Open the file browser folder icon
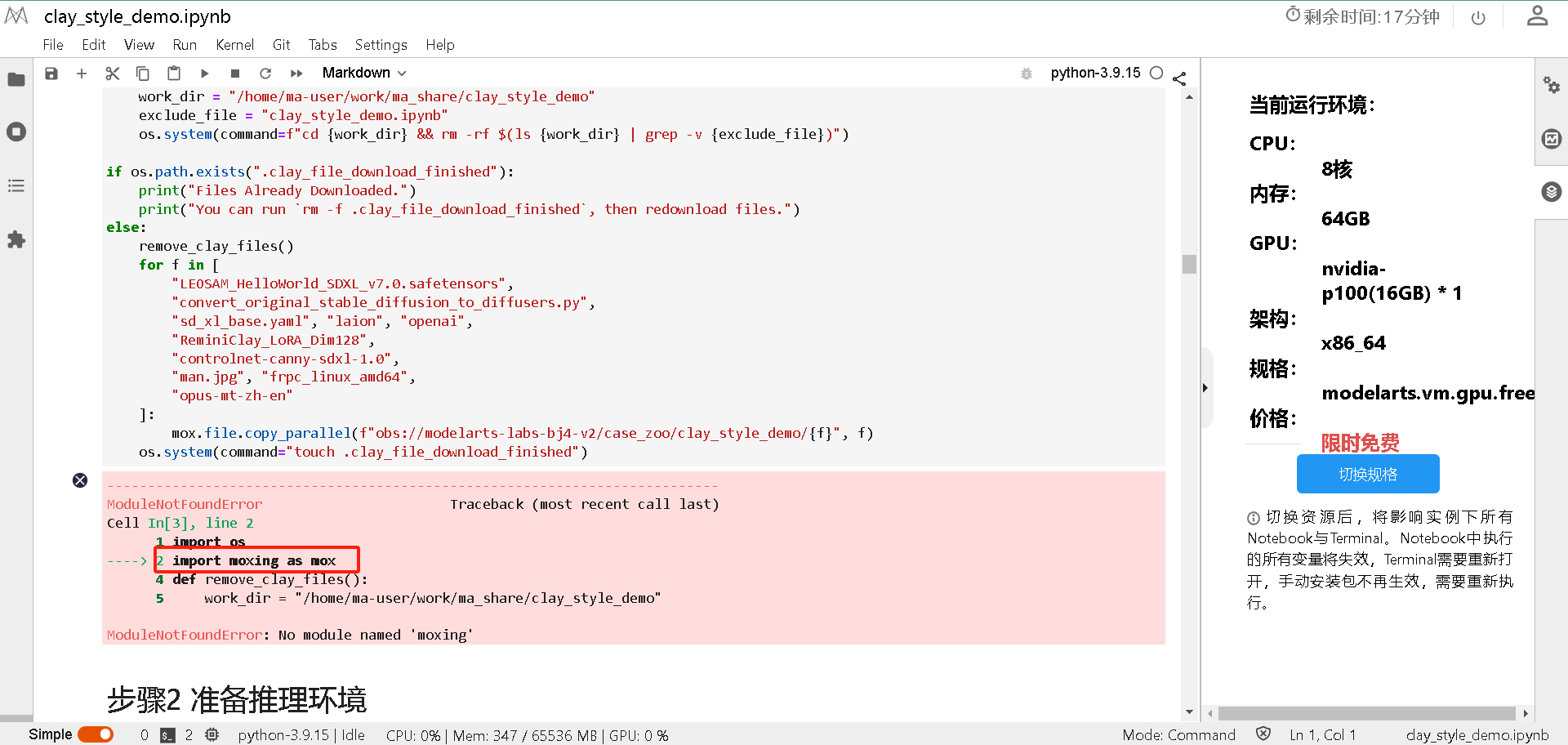Image resolution: width=1568 pixels, height=745 pixels. [16, 79]
